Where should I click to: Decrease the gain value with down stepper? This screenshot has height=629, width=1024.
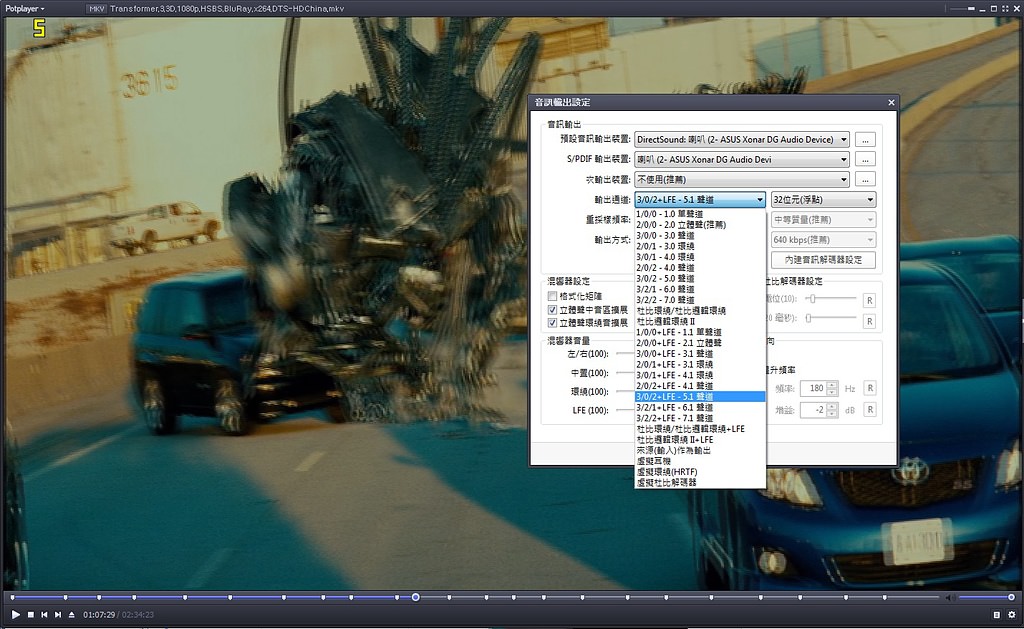832,414
